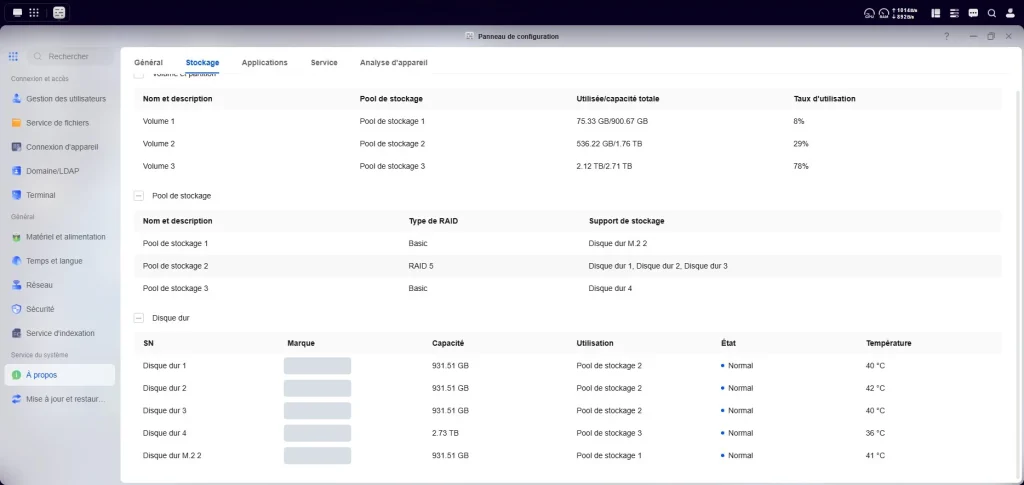Click the help question mark icon
The height and width of the screenshot is (485, 1024).
pos(946,37)
